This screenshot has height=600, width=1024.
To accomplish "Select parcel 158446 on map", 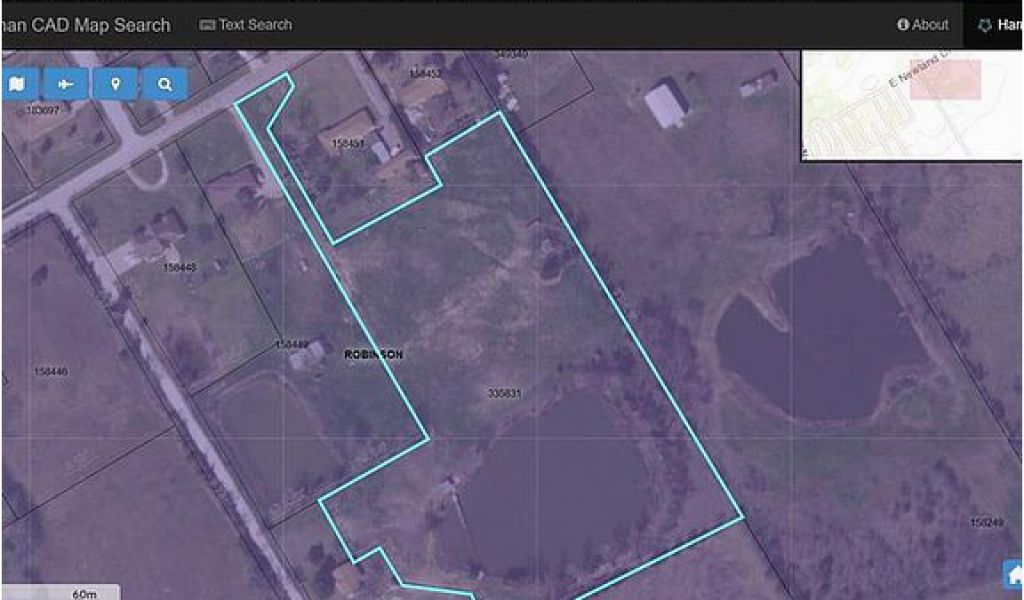I will coord(51,371).
